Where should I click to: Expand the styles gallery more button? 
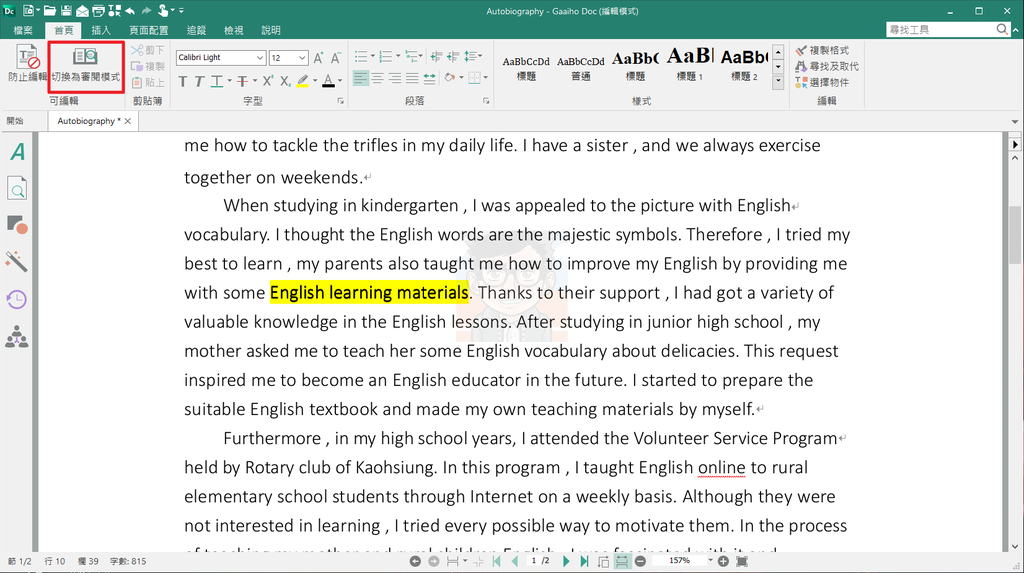[778, 82]
